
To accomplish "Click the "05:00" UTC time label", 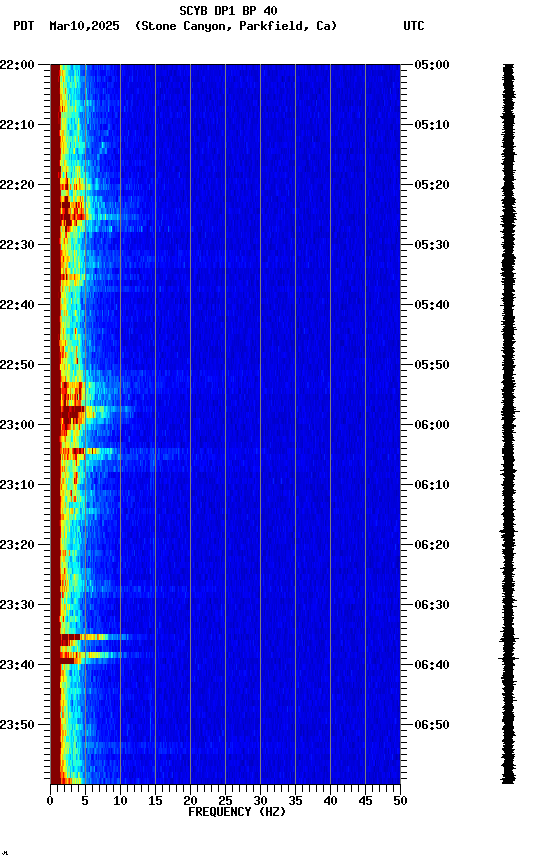I will point(432,65).
